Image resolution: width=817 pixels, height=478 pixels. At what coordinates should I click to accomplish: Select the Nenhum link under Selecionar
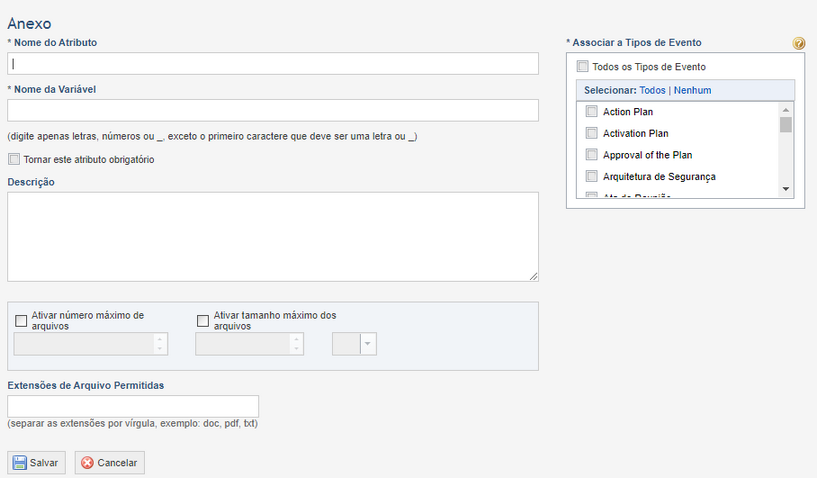coord(692,90)
